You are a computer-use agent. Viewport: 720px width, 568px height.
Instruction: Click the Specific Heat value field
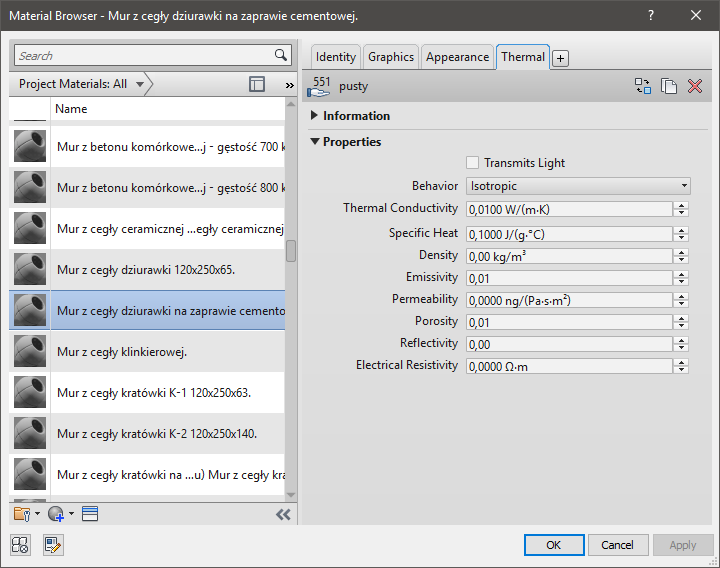point(569,234)
